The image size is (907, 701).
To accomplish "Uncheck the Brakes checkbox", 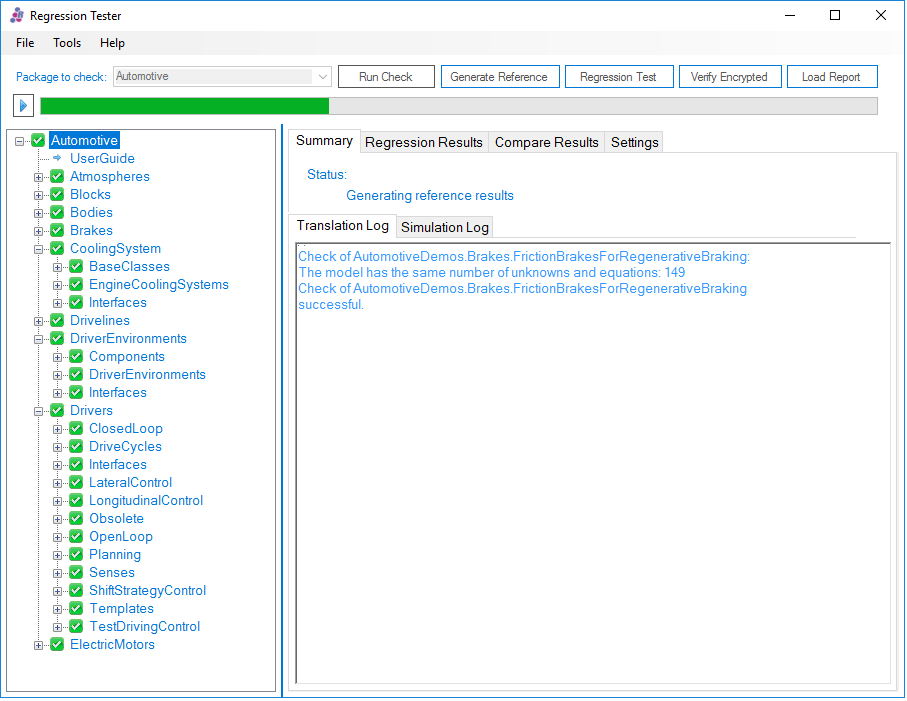I will [x=57, y=230].
